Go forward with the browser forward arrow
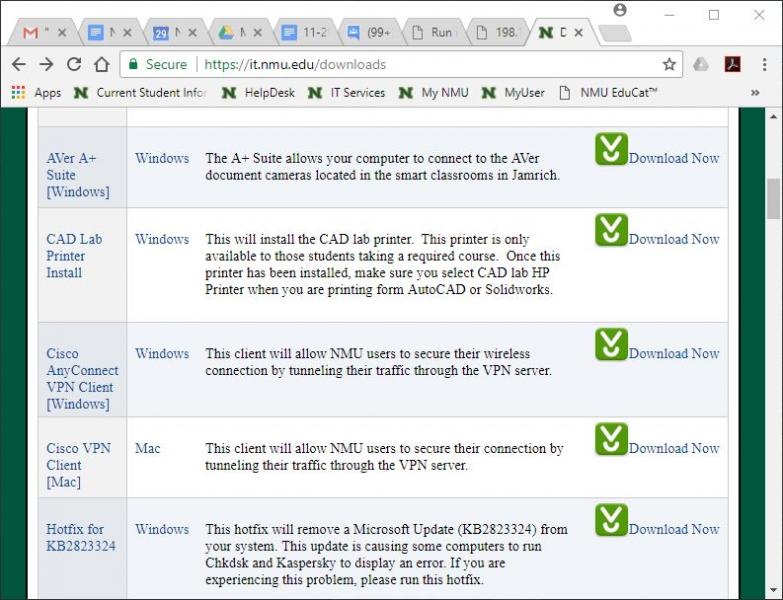Screen dimensions: 783x600 (x=46, y=64)
